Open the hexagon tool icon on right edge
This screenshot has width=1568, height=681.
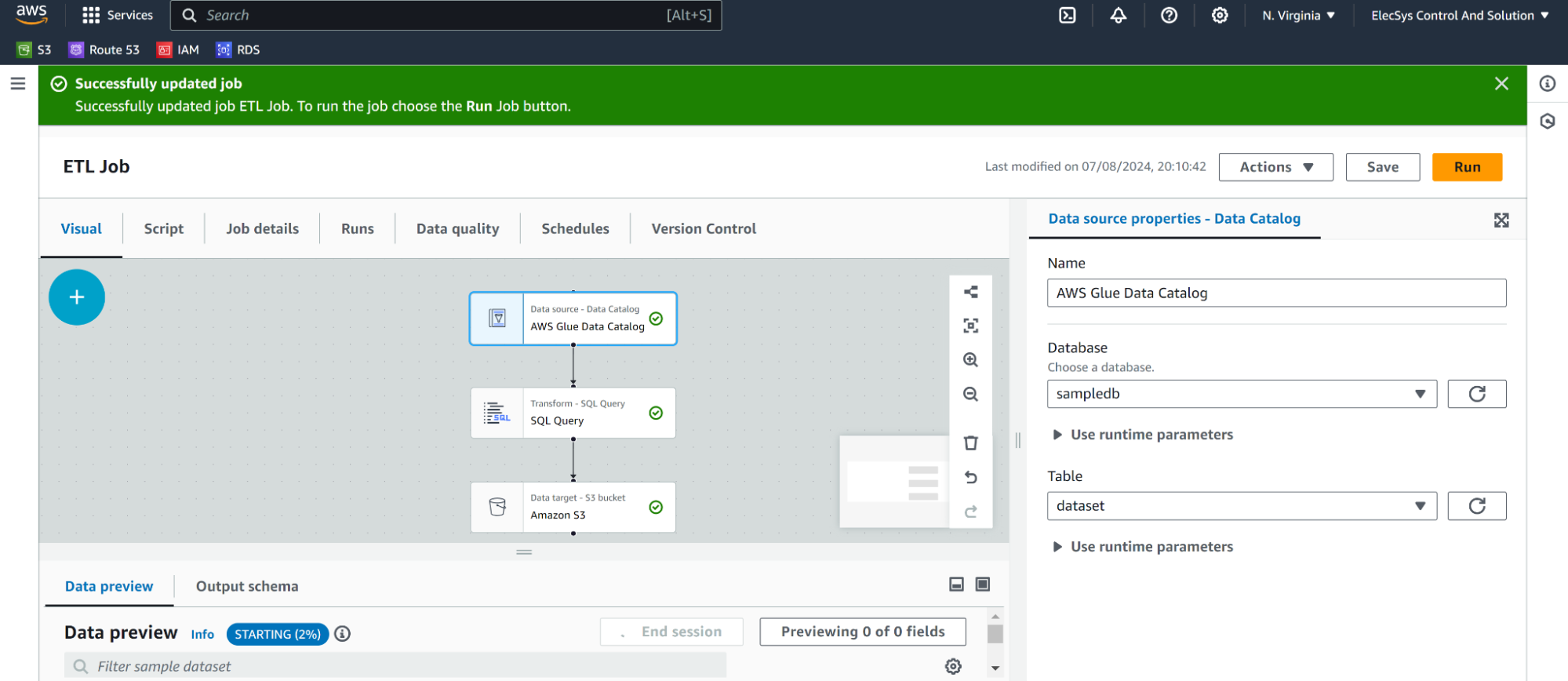click(1548, 121)
